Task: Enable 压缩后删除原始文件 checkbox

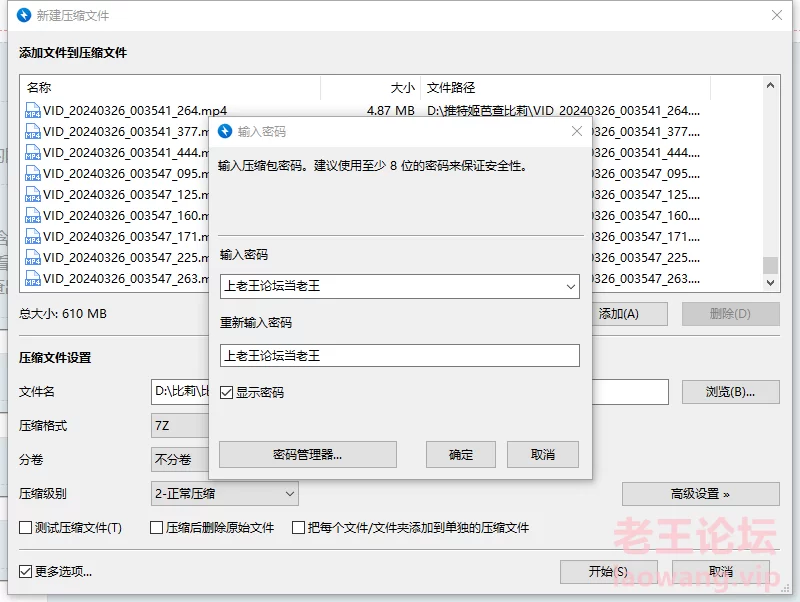Action: 157,527
